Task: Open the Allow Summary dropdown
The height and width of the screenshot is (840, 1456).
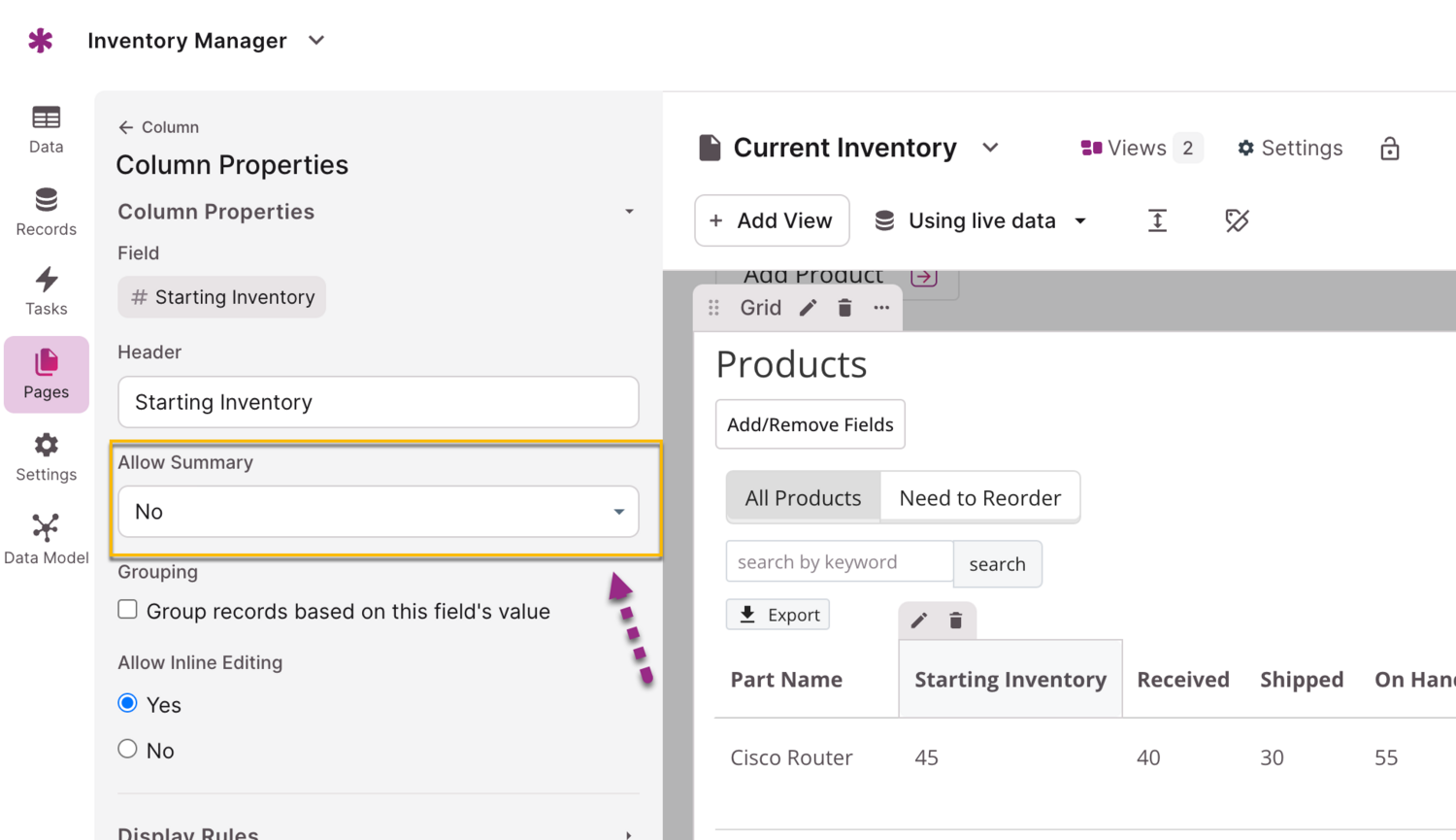Action: 378,512
